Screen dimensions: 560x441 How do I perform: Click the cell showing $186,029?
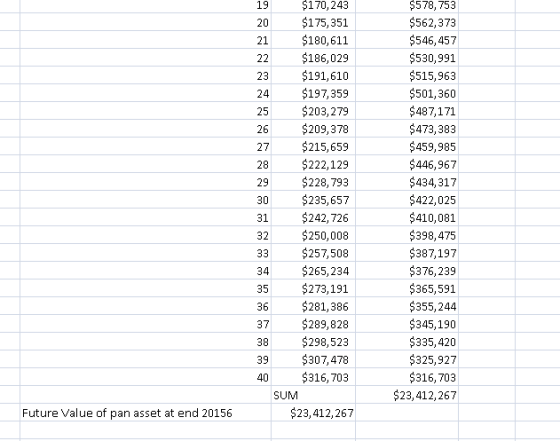click(x=314, y=57)
